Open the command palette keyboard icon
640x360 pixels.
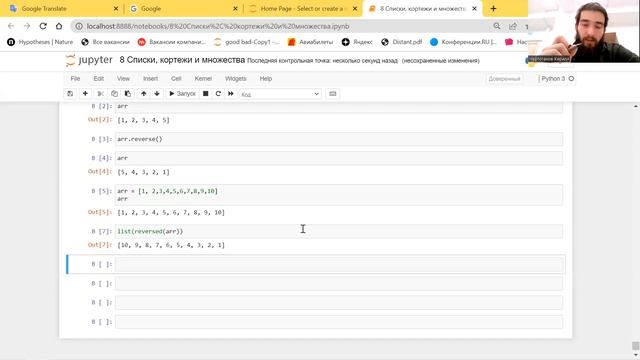coord(333,94)
